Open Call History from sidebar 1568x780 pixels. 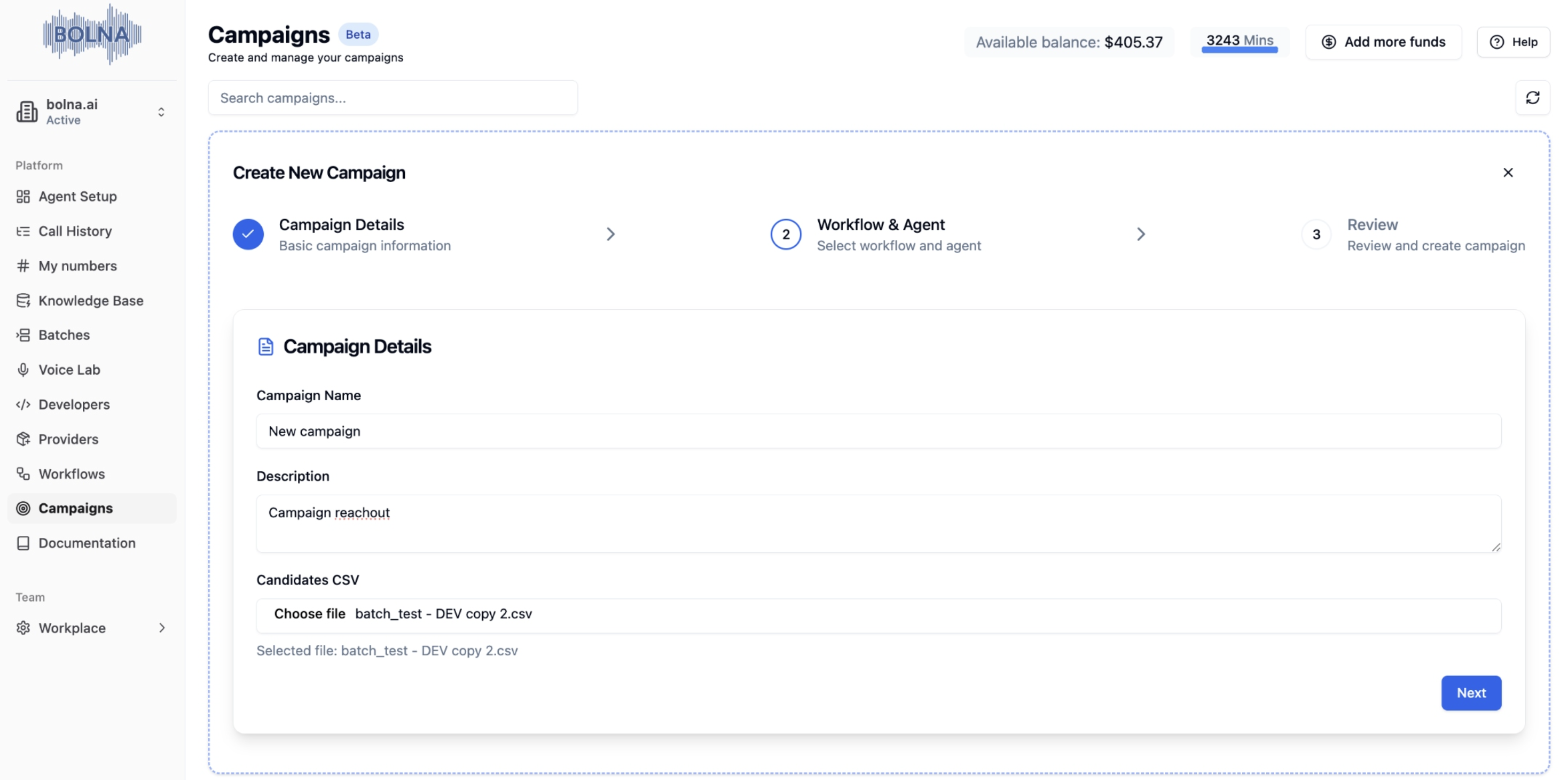(x=75, y=231)
